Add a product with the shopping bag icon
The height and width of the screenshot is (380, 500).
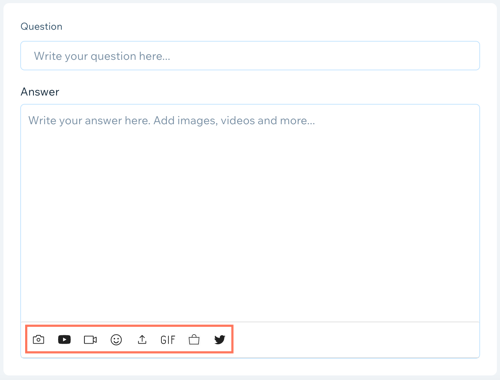(x=194, y=340)
